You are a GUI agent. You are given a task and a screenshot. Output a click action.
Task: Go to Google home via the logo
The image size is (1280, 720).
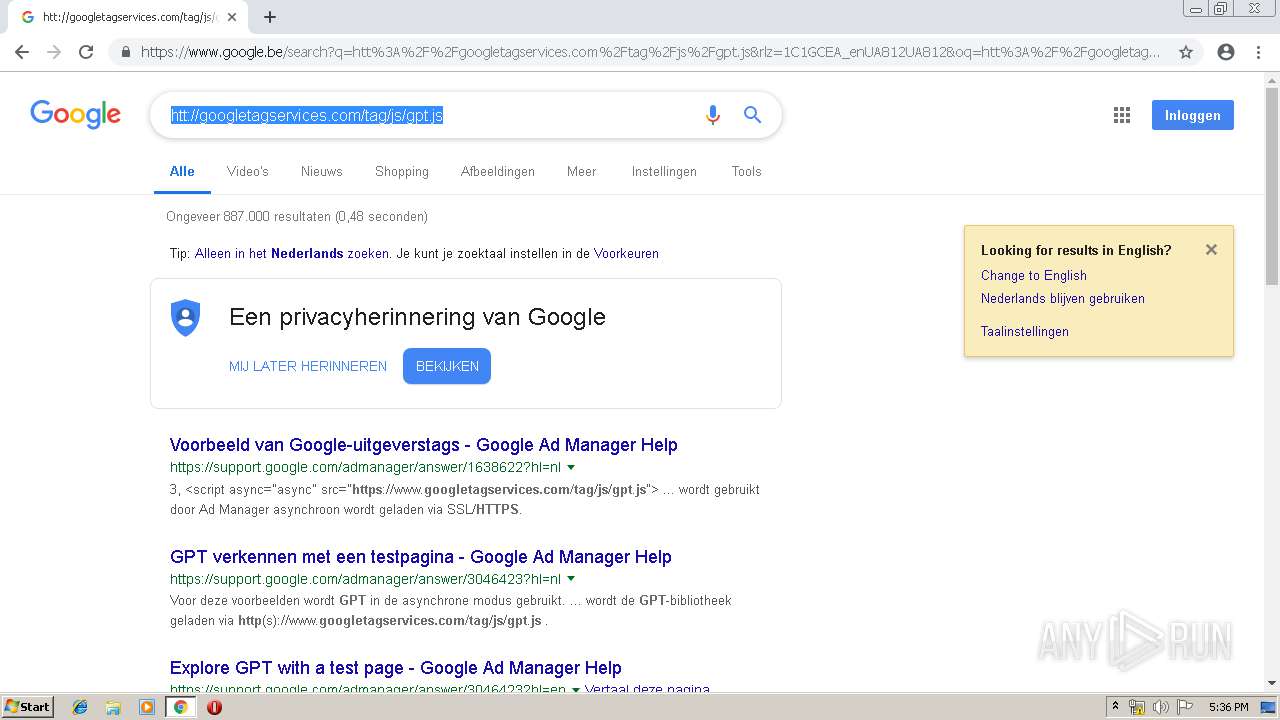click(76, 114)
